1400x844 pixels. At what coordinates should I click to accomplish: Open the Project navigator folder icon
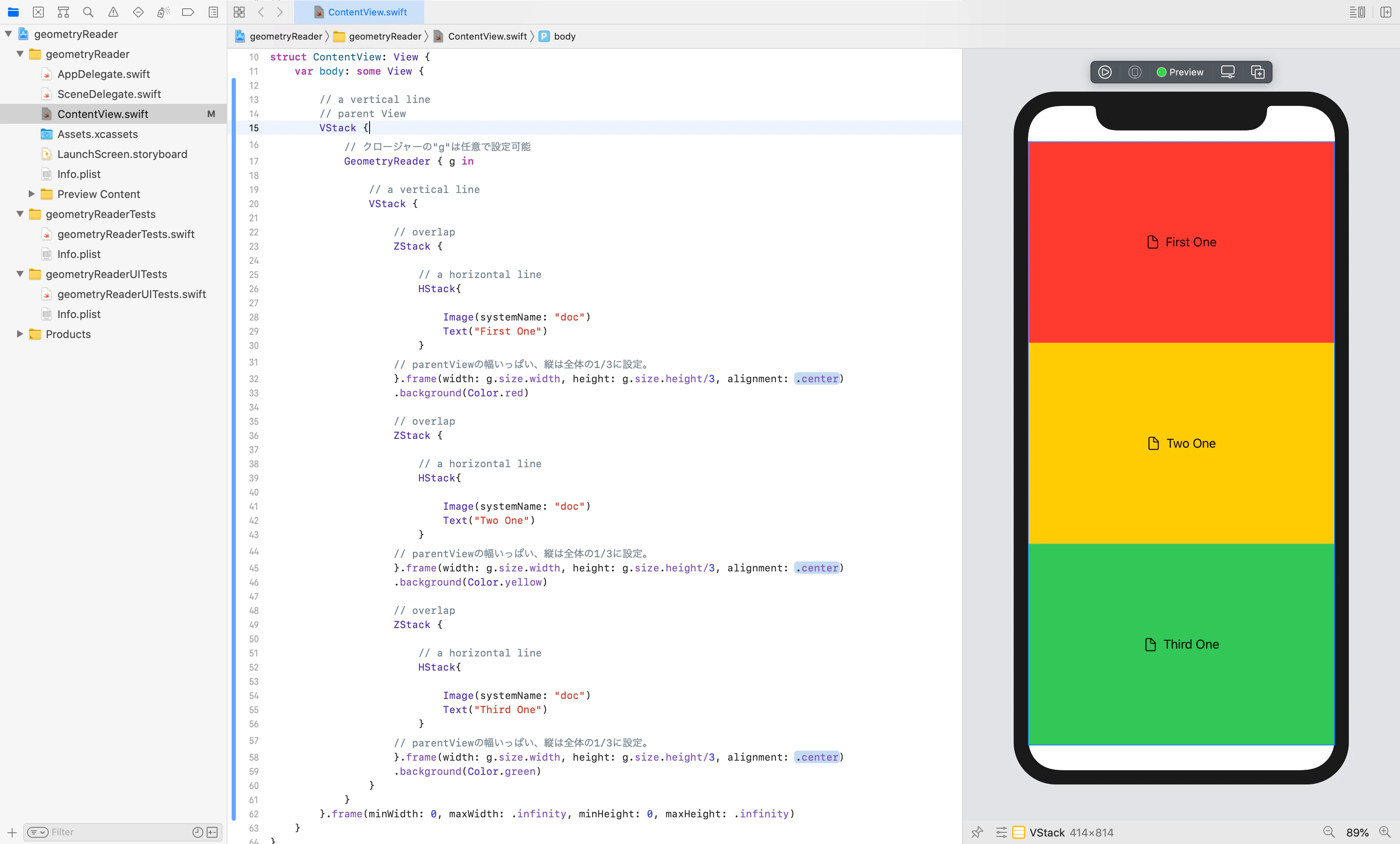(13, 12)
